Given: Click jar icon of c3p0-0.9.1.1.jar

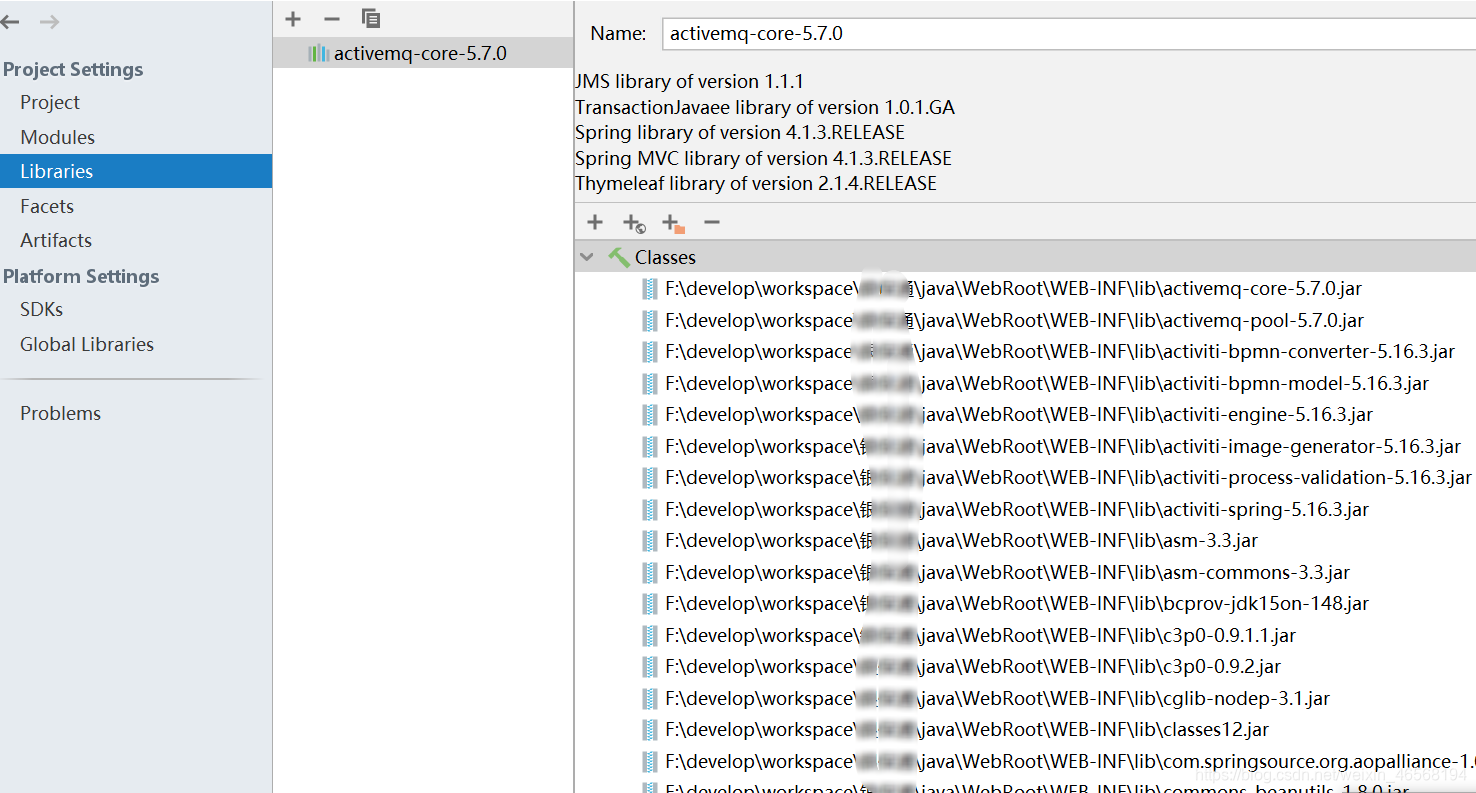Looking at the screenshot, I should click(x=651, y=636).
